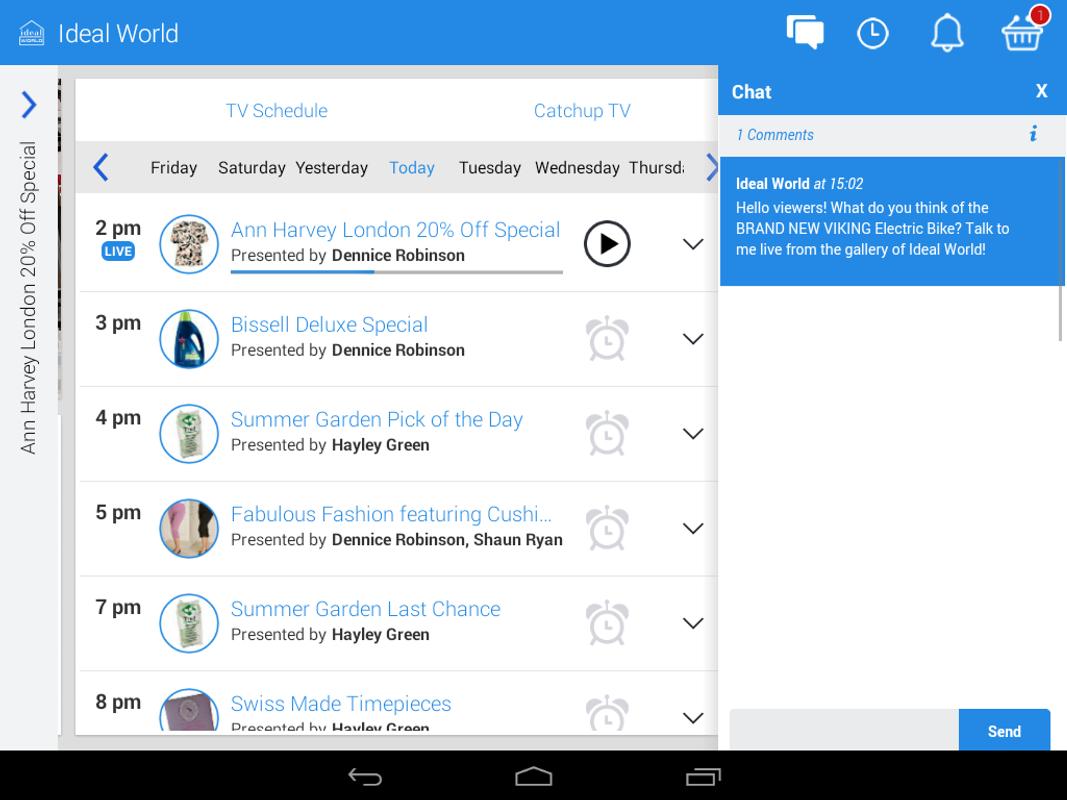1067x800 pixels.
Task: Play the Ann Harvey London live show
Action: coord(607,244)
